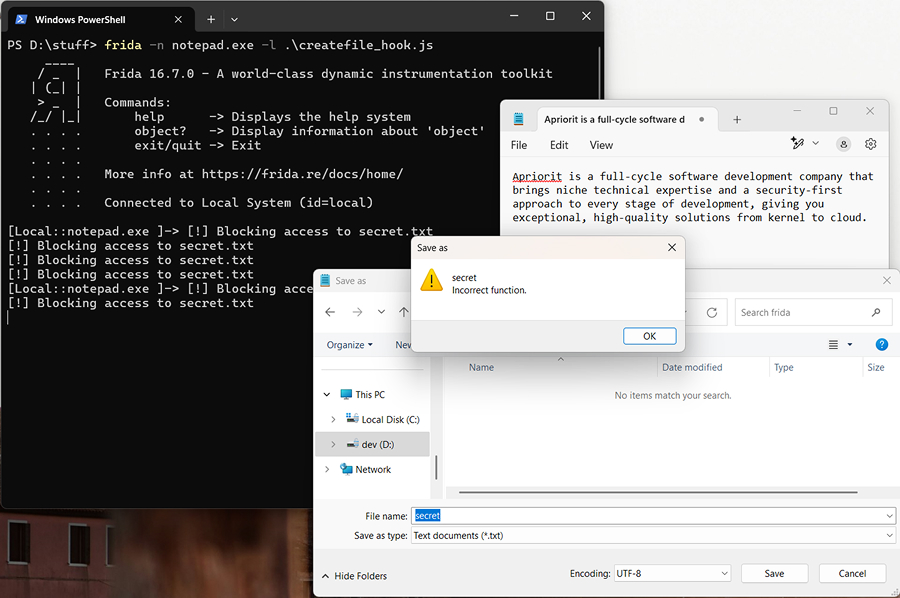Change view layout icon in Save as
The width and height of the screenshot is (900, 598).
click(833, 344)
